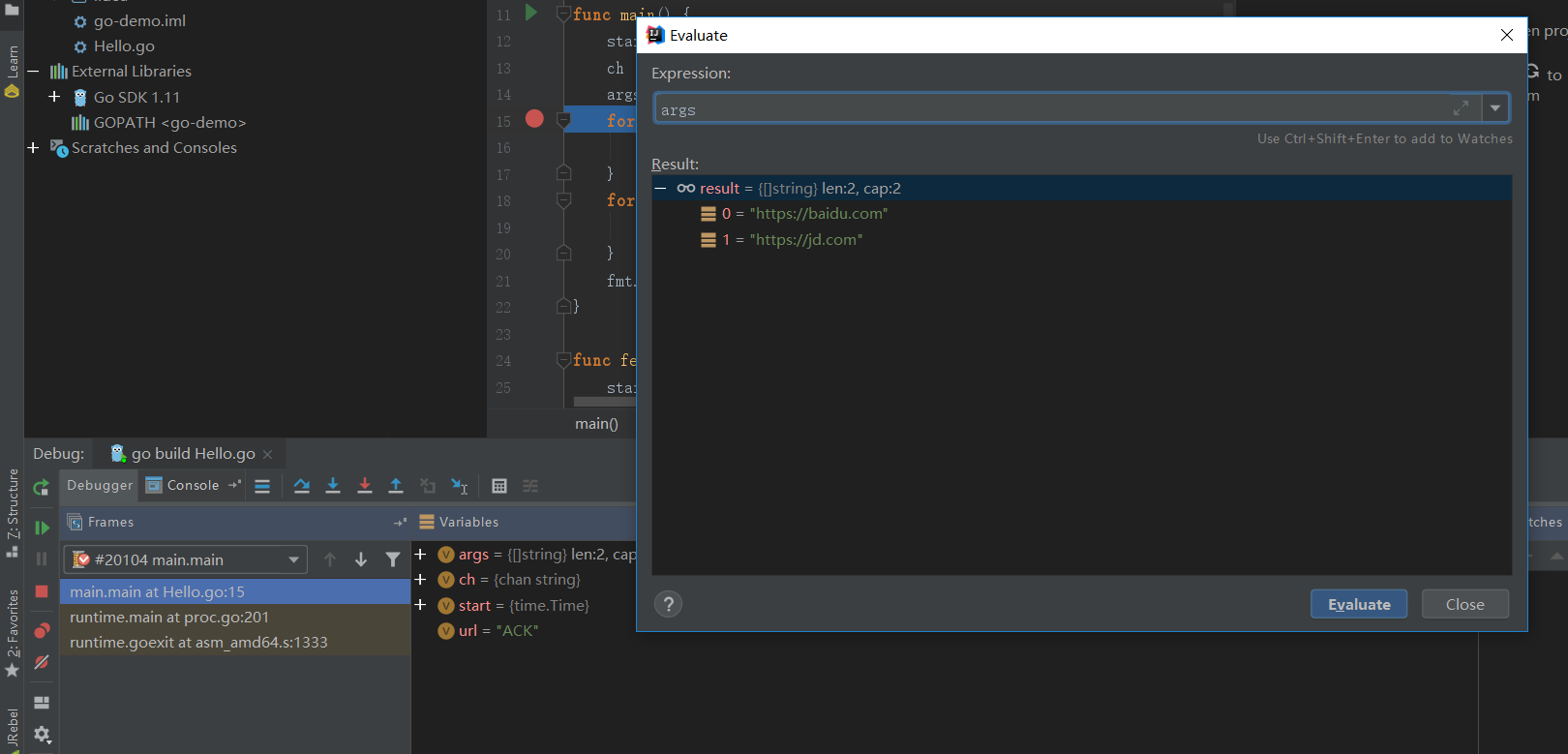Click the main() breadcrumb below the editor

click(x=596, y=424)
